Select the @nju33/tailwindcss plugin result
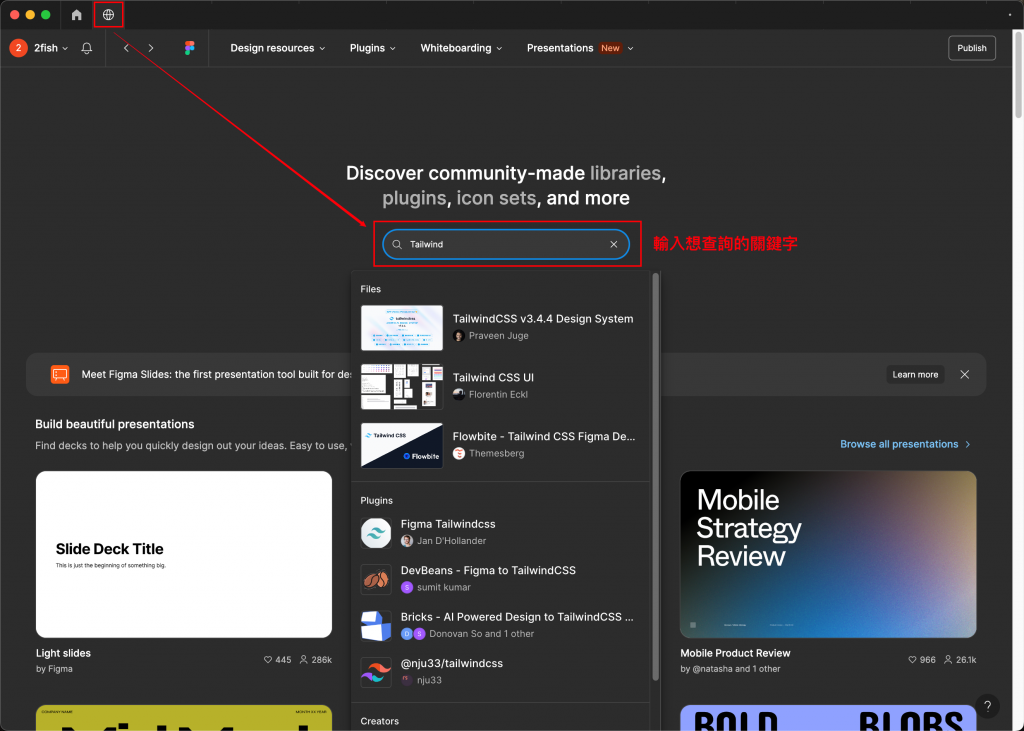The image size is (1024, 731). pos(502,672)
